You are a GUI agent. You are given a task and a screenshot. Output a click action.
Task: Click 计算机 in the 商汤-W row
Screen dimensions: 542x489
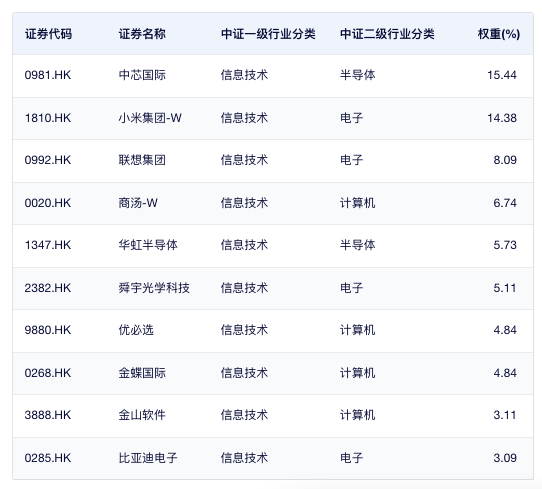tap(358, 203)
